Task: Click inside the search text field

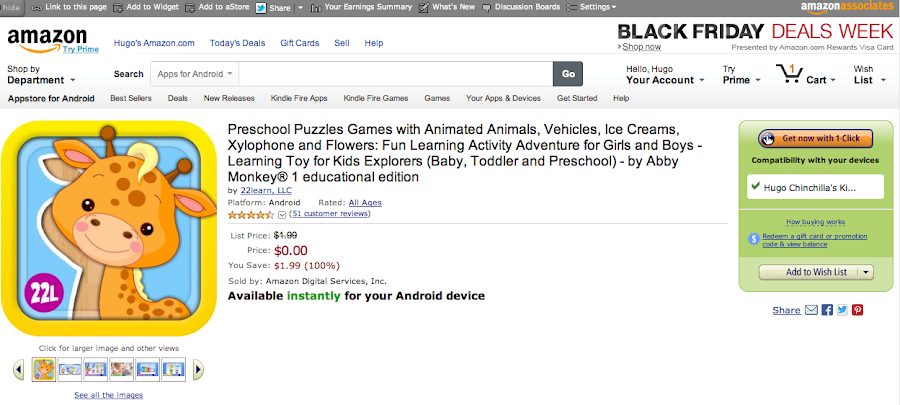Action: [396, 74]
